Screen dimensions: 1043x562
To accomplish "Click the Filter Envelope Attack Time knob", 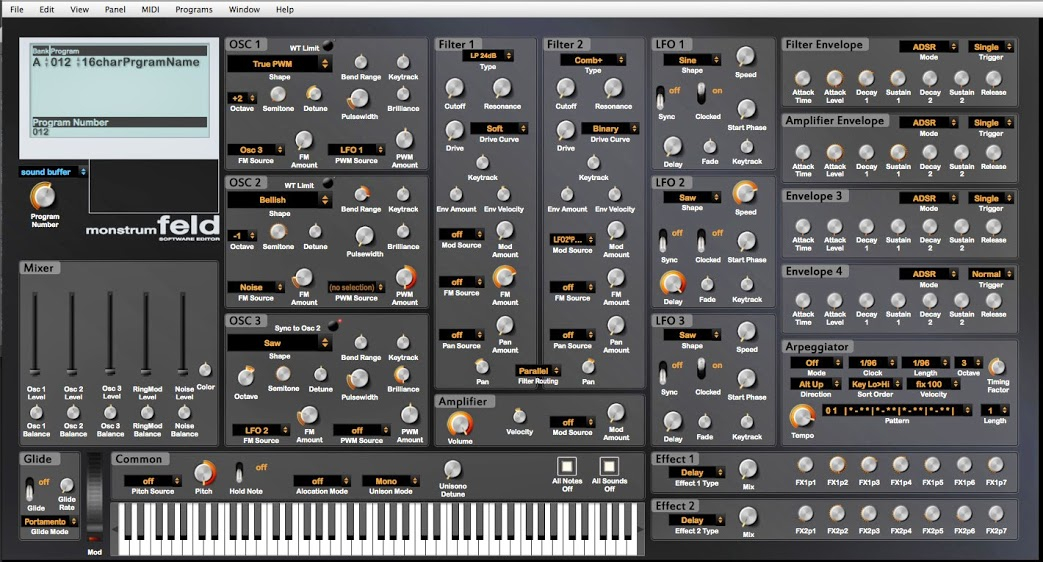I will click(x=803, y=78).
